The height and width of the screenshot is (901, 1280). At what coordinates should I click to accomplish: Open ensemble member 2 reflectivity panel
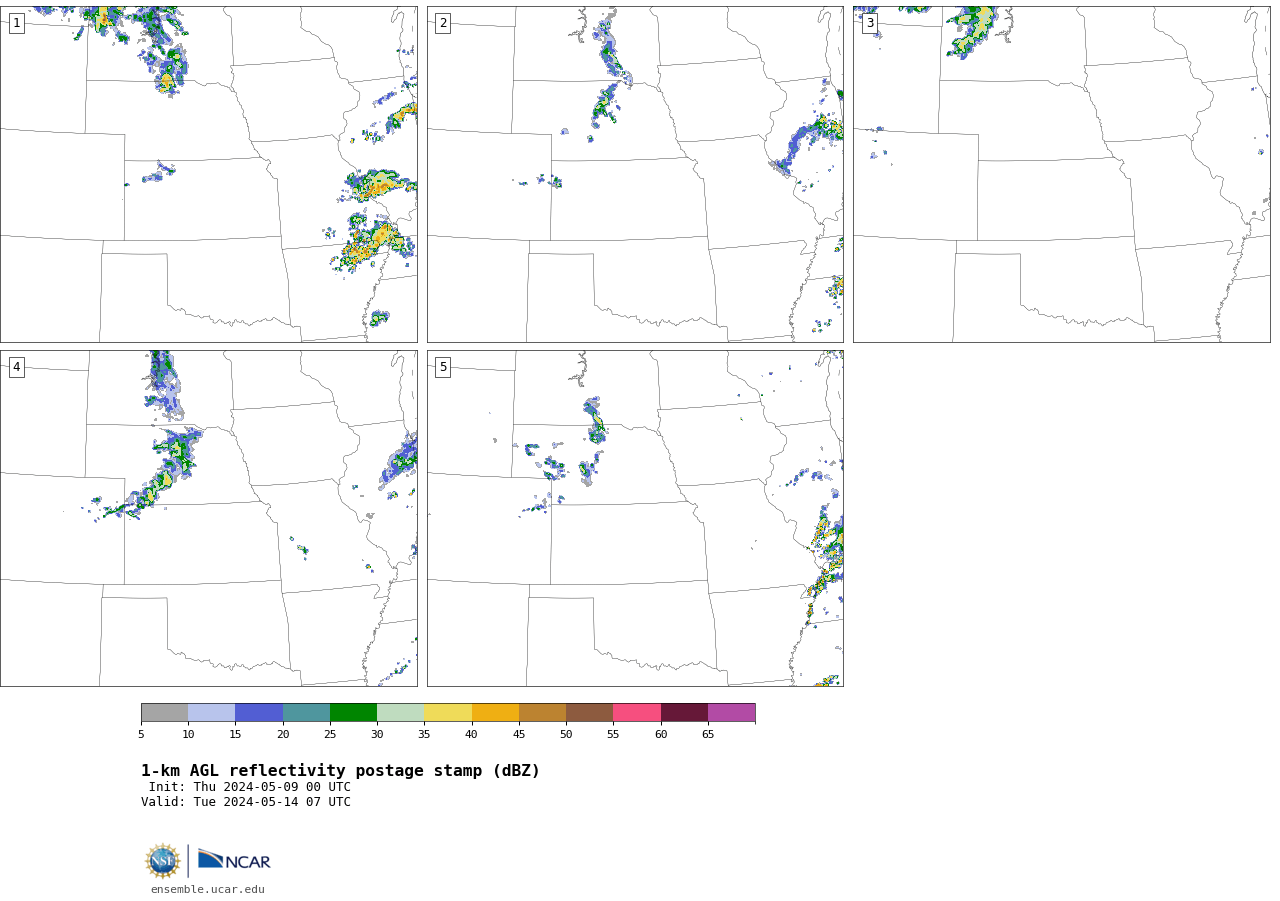point(635,175)
